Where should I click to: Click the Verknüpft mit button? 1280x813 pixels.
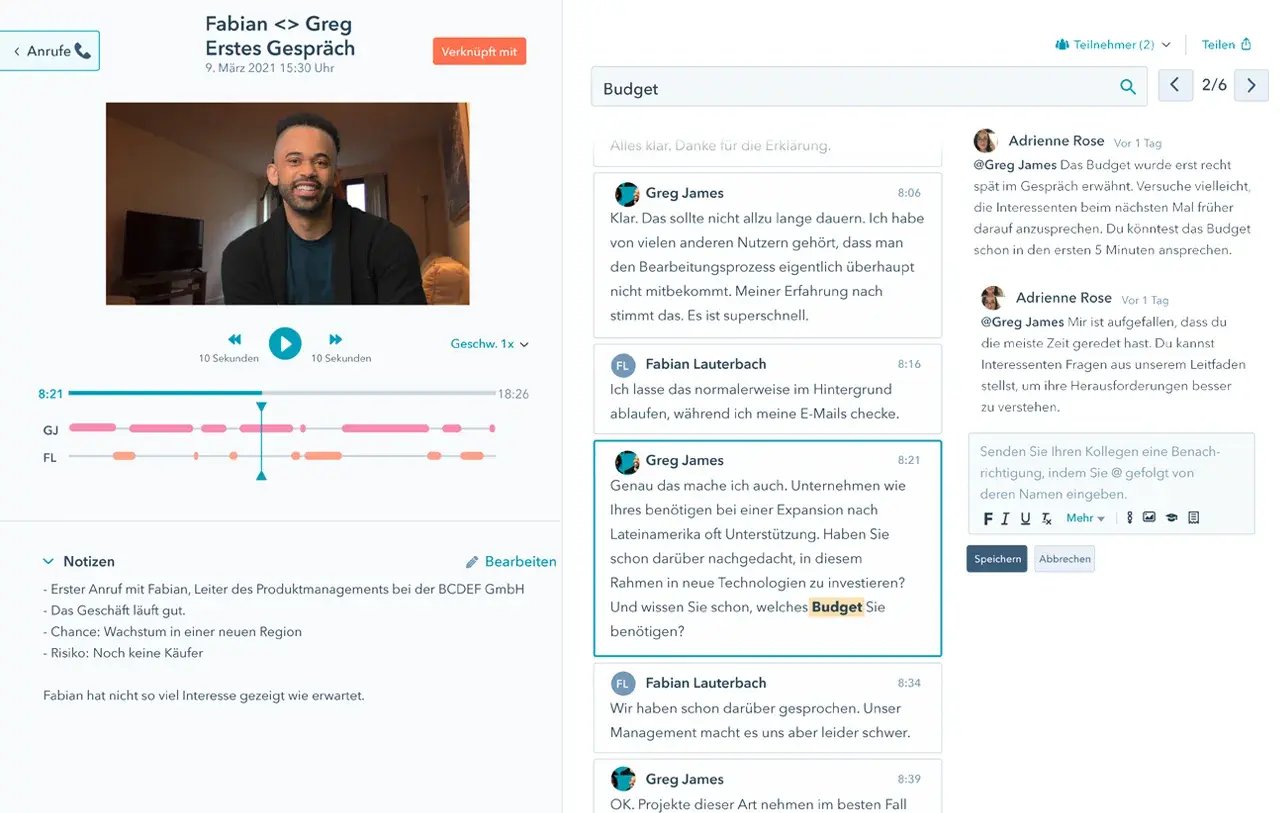480,51
